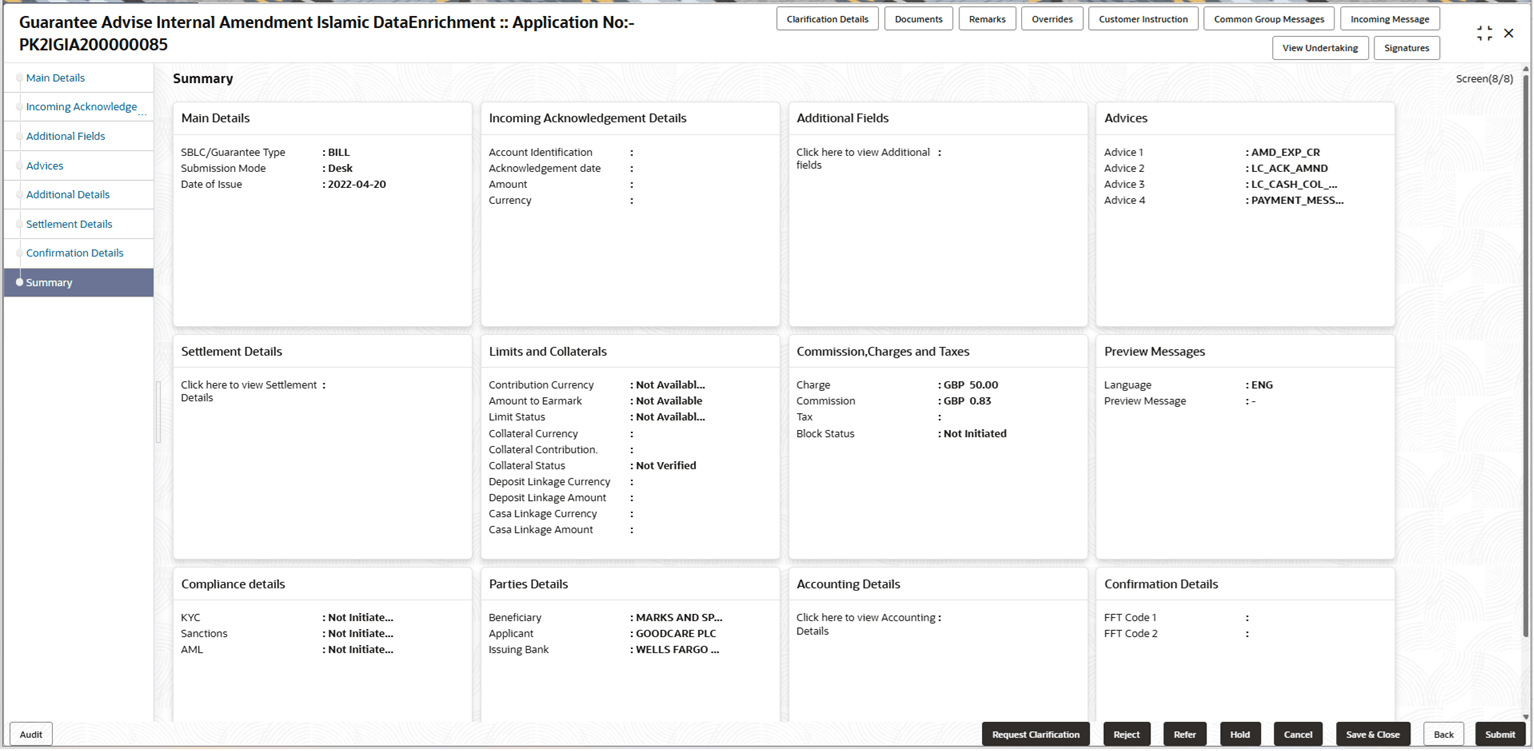Go Back to previous screen
Image resolution: width=1534 pixels, height=751 pixels.
1444,735
